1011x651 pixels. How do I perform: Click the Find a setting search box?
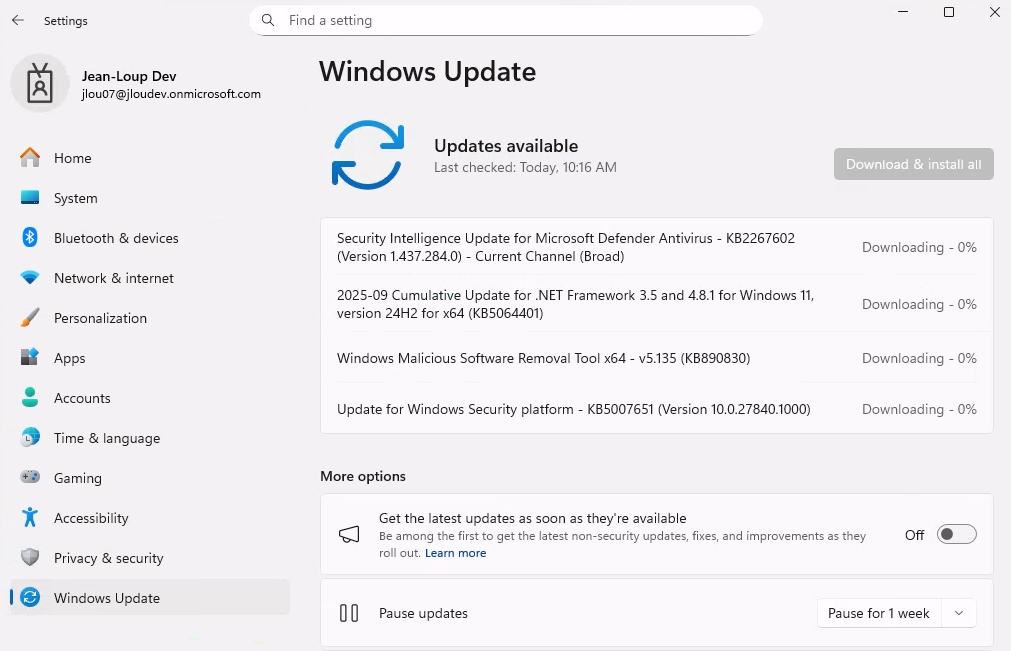point(505,20)
